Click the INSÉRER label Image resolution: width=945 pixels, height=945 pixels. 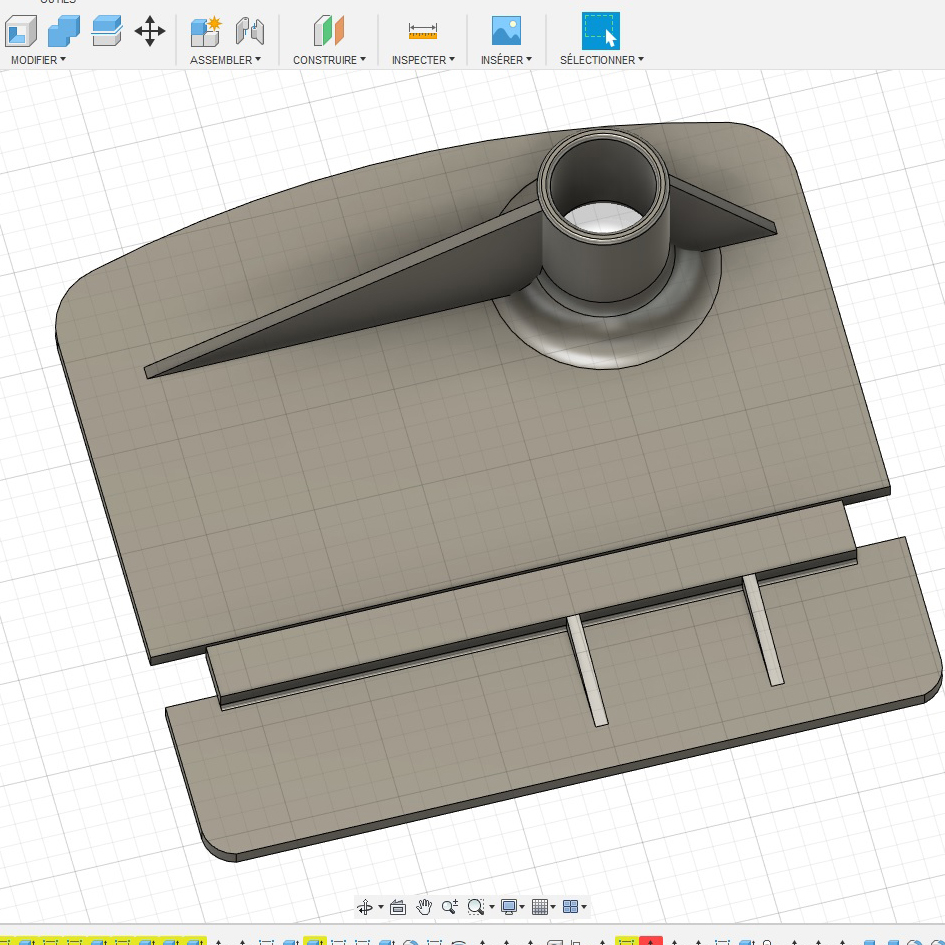pos(502,60)
